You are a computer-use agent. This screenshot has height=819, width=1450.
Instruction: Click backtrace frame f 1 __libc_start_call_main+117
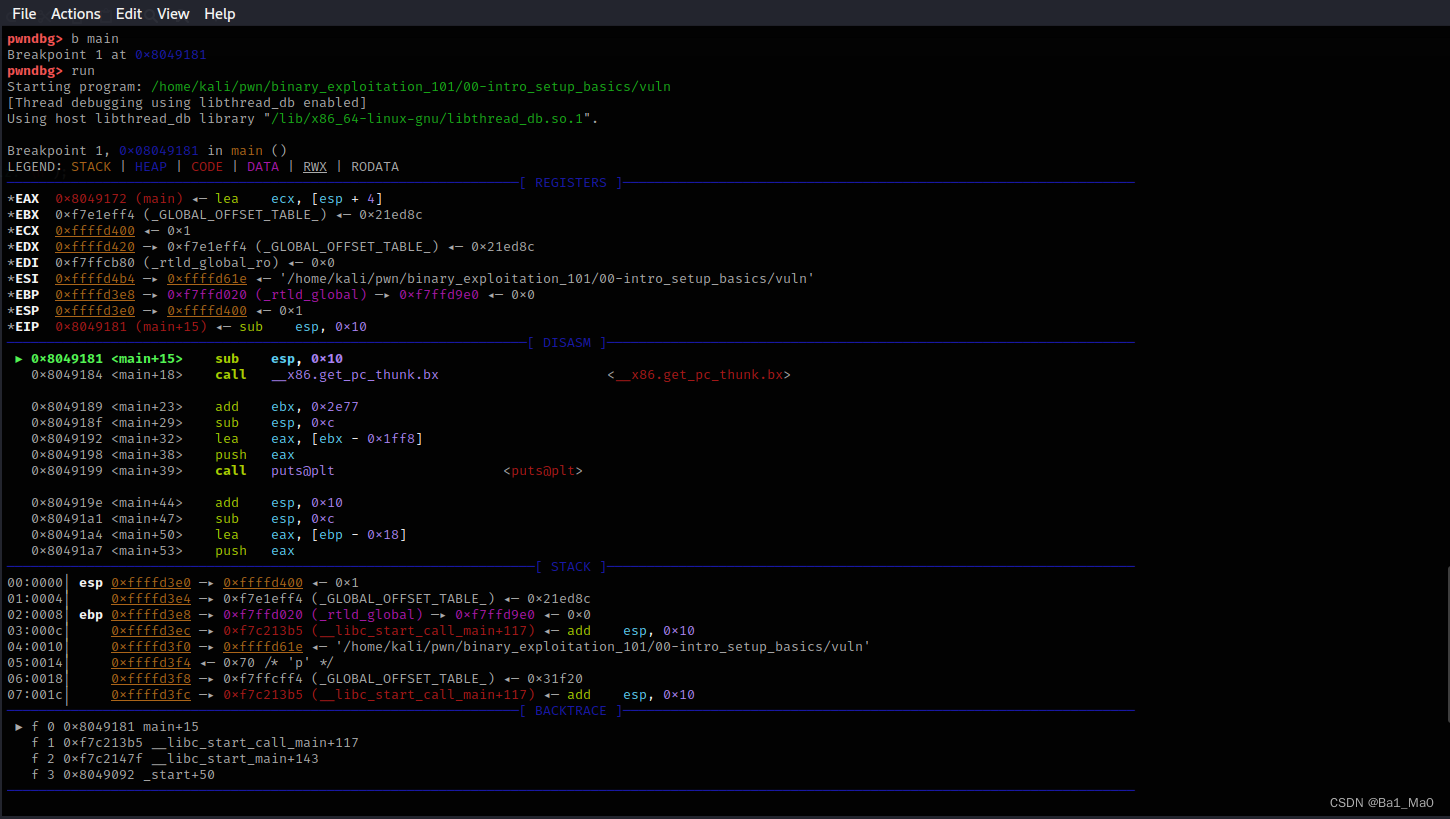[x=195, y=743]
